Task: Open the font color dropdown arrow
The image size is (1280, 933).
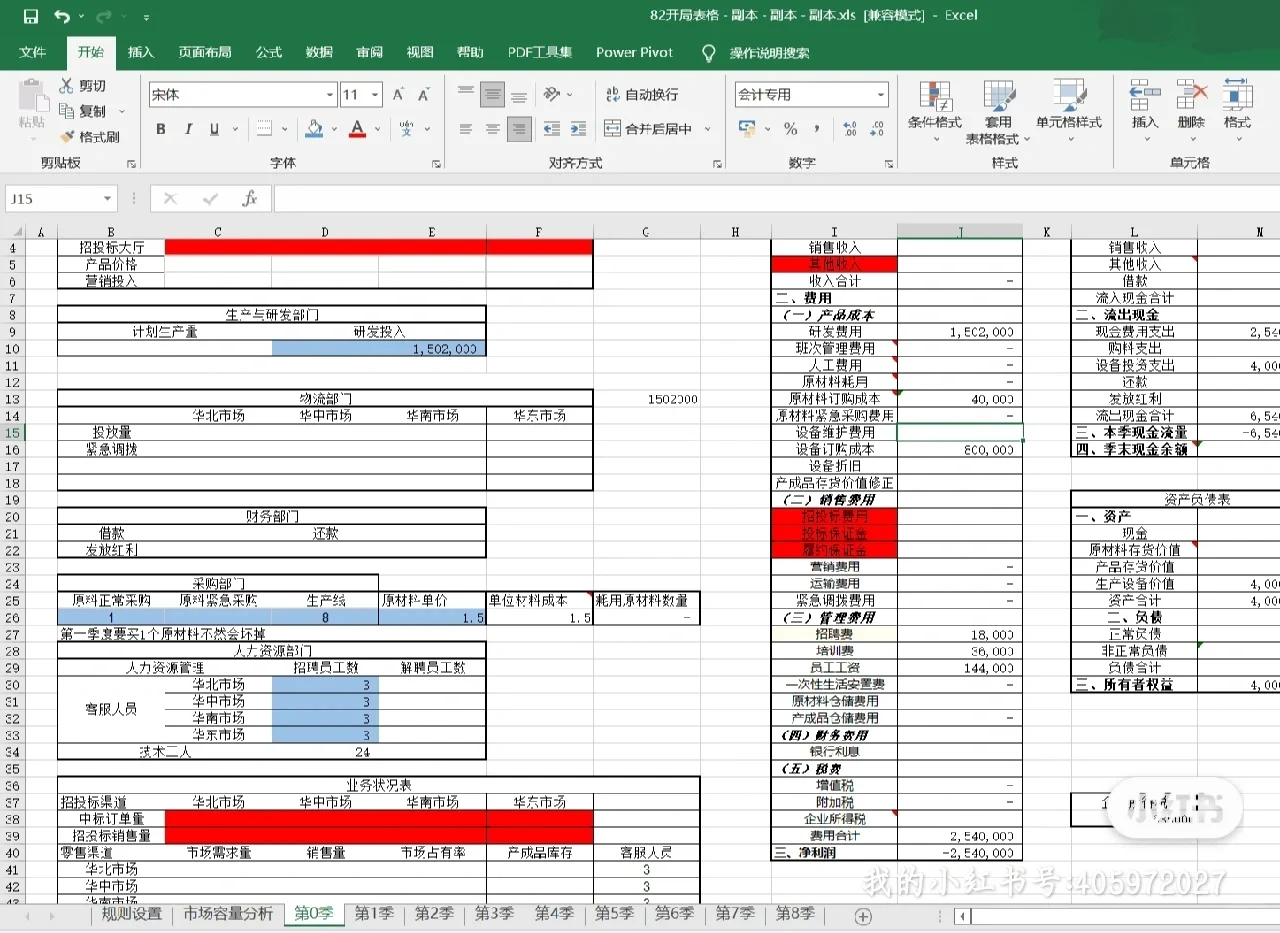Action: pos(375,130)
